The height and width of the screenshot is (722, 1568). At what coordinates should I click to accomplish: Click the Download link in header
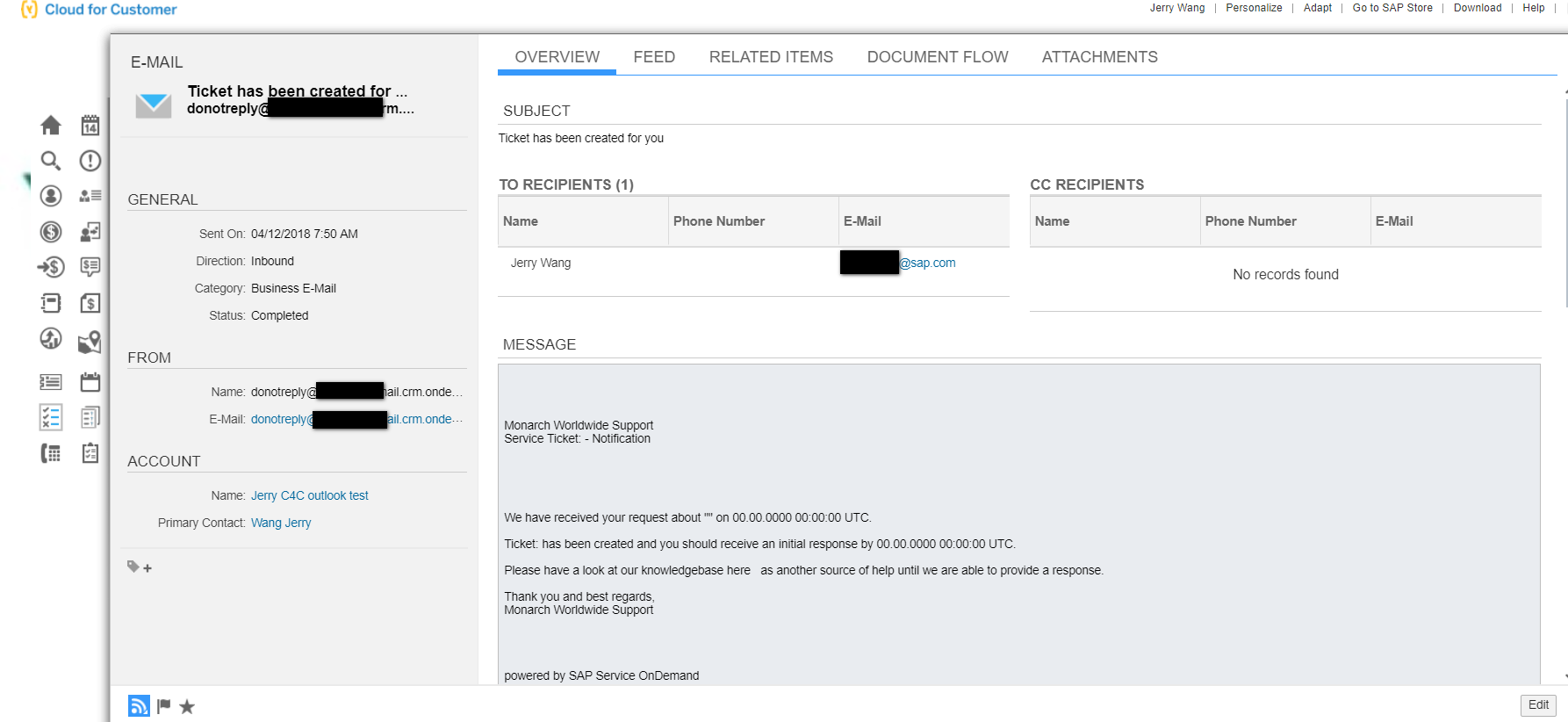tap(1478, 8)
